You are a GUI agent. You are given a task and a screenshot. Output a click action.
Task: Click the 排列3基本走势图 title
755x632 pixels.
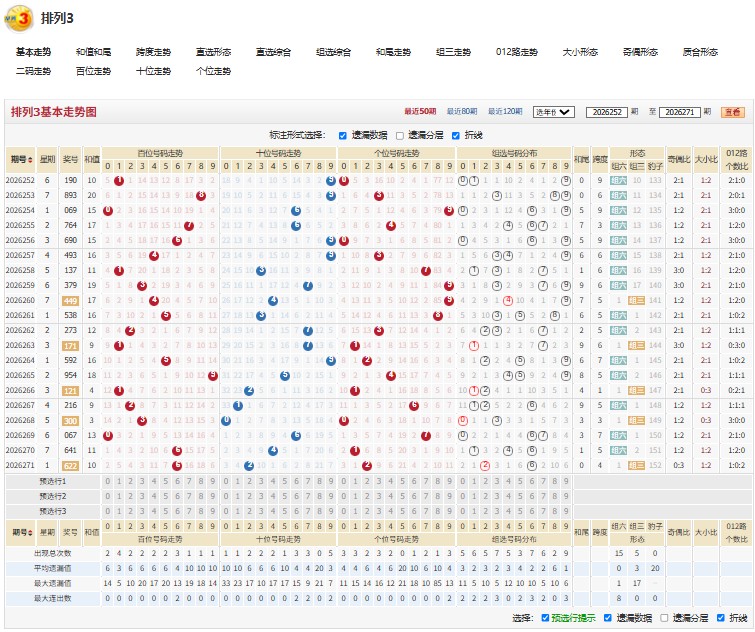(53, 112)
